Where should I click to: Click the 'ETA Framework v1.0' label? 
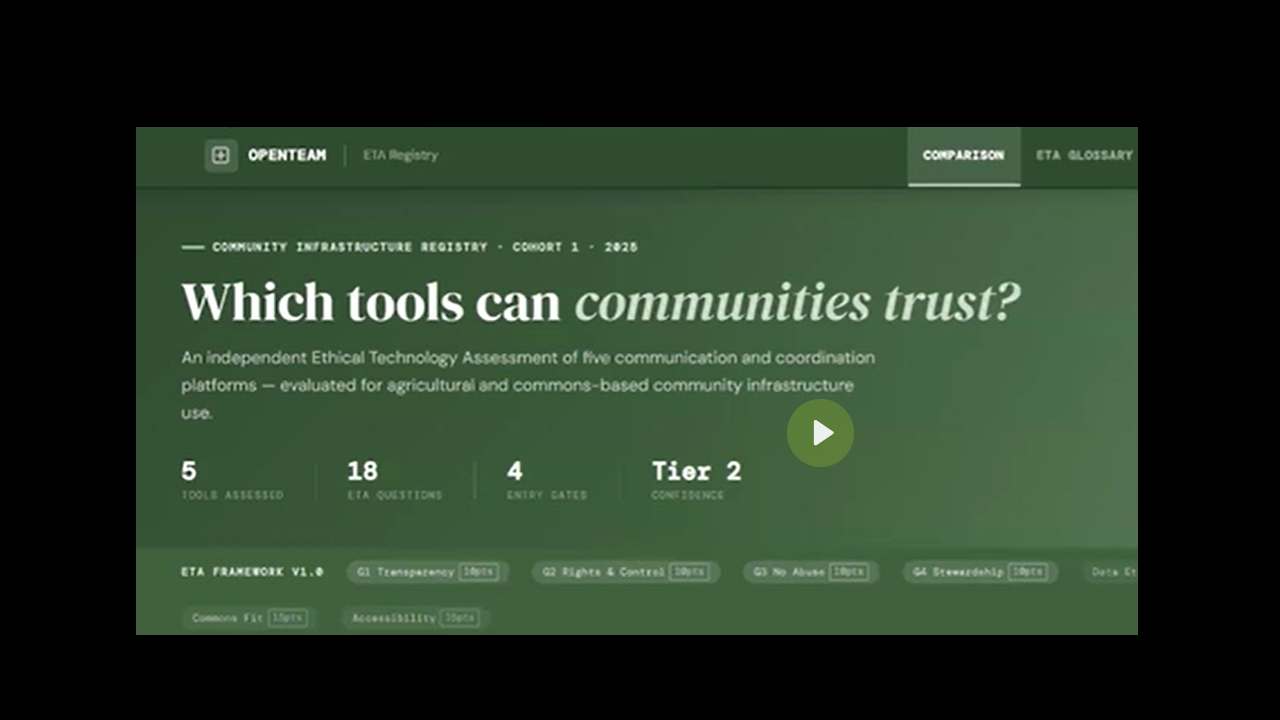point(252,572)
